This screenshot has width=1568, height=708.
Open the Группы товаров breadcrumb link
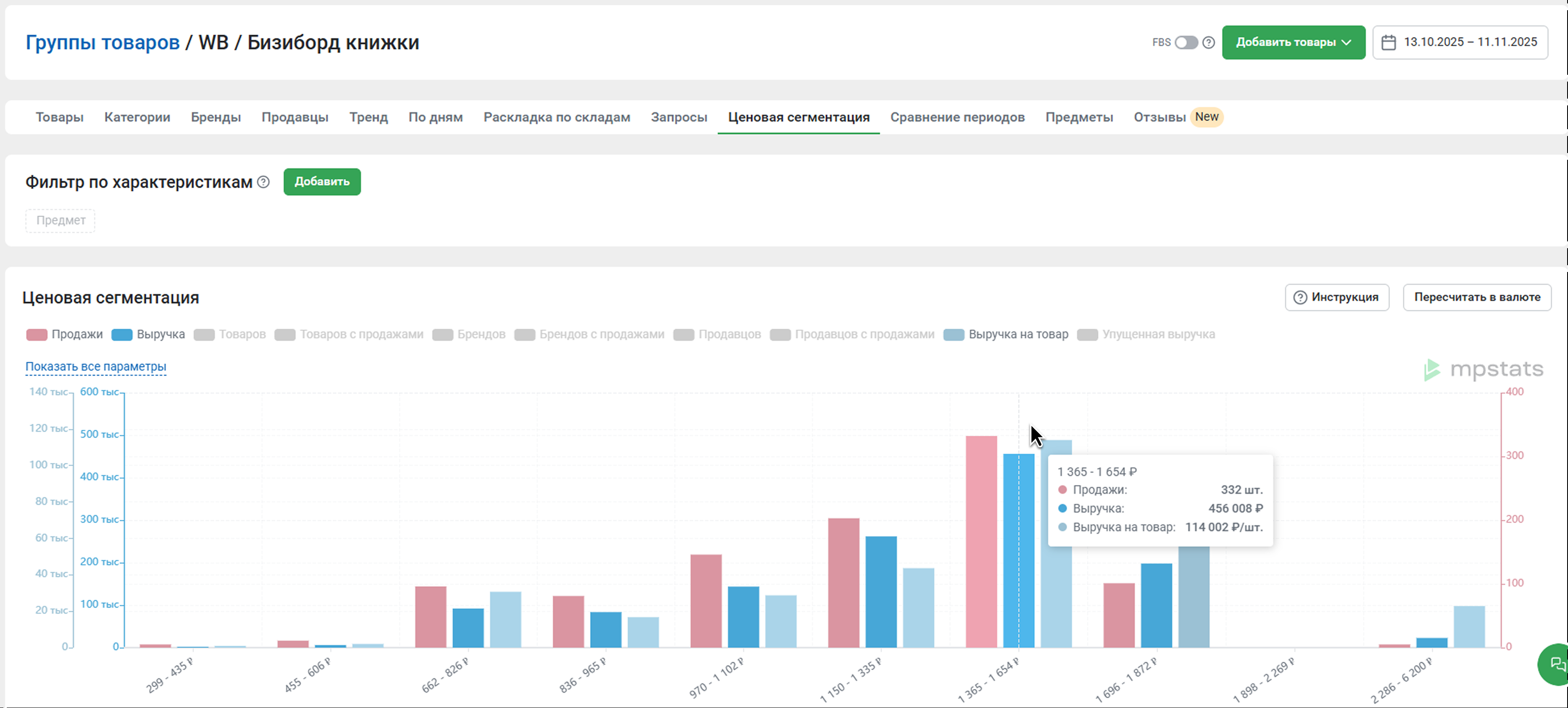click(102, 42)
